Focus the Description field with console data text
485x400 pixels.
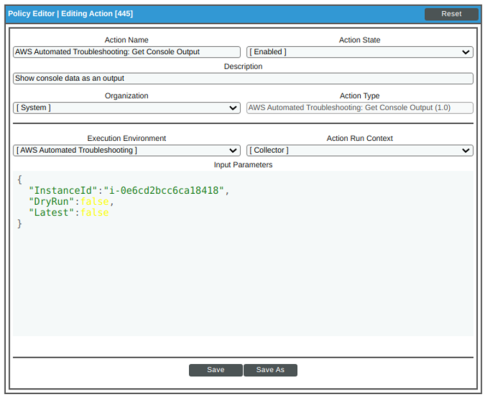(x=243, y=79)
